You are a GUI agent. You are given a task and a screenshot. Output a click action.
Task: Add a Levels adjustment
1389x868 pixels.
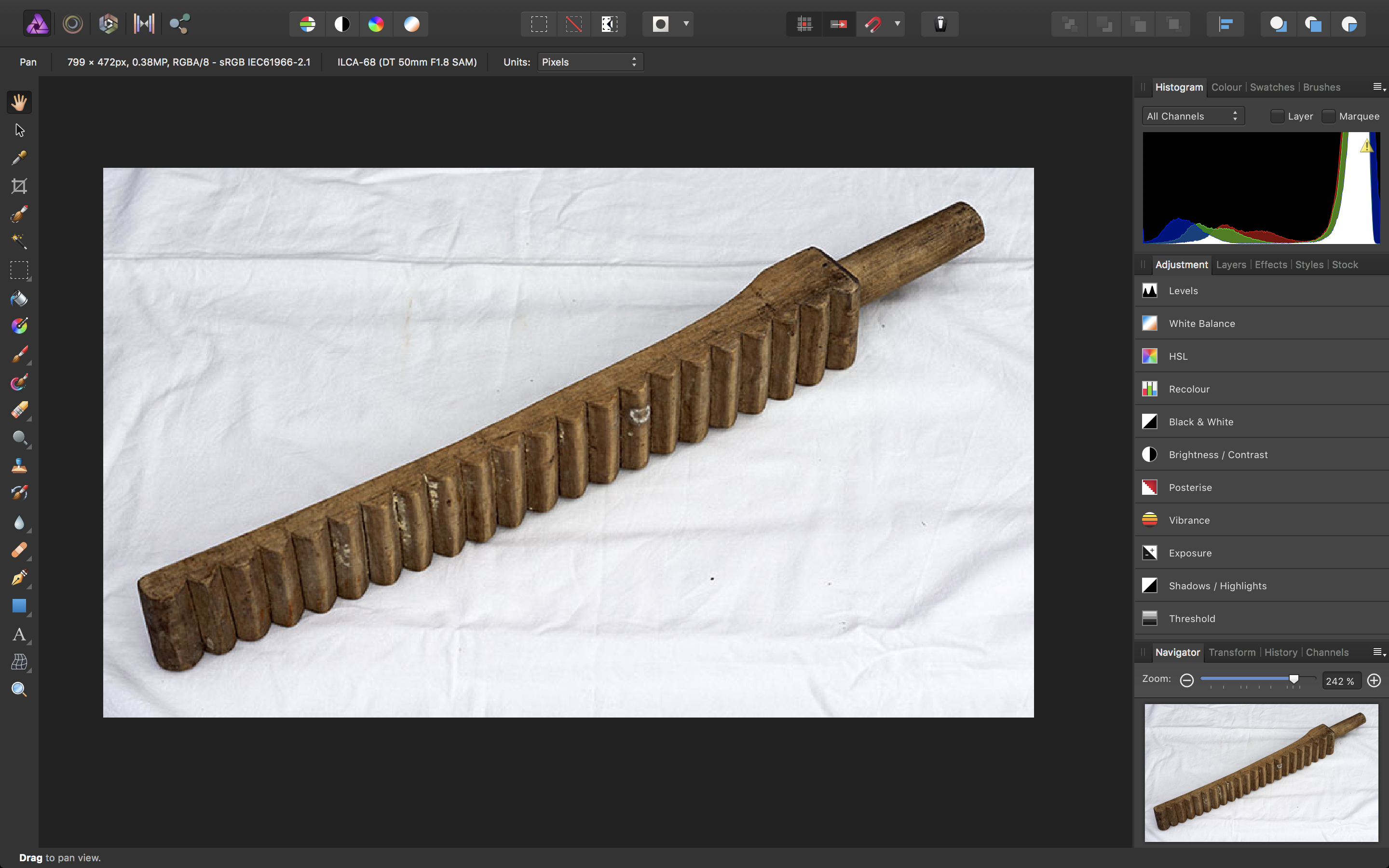point(1183,290)
